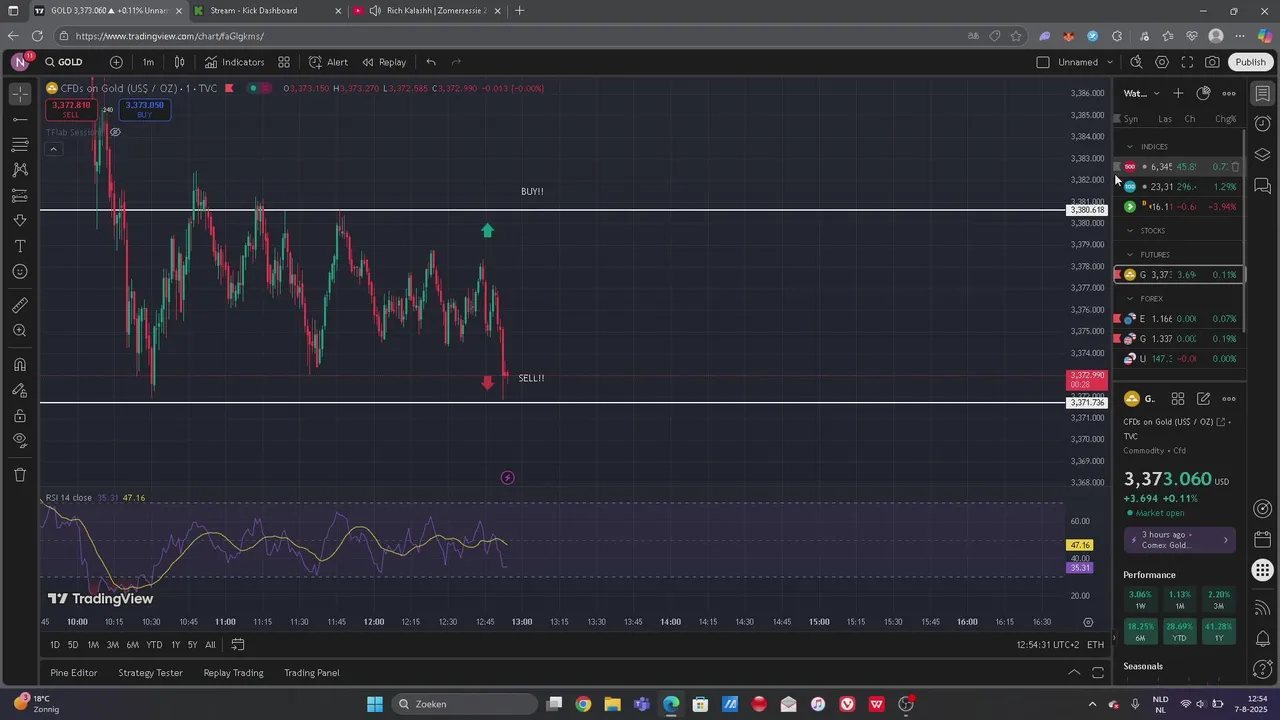The height and width of the screenshot is (720, 1280).
Task: Open the emoji and stickers tool
Action: click(20, 271)
